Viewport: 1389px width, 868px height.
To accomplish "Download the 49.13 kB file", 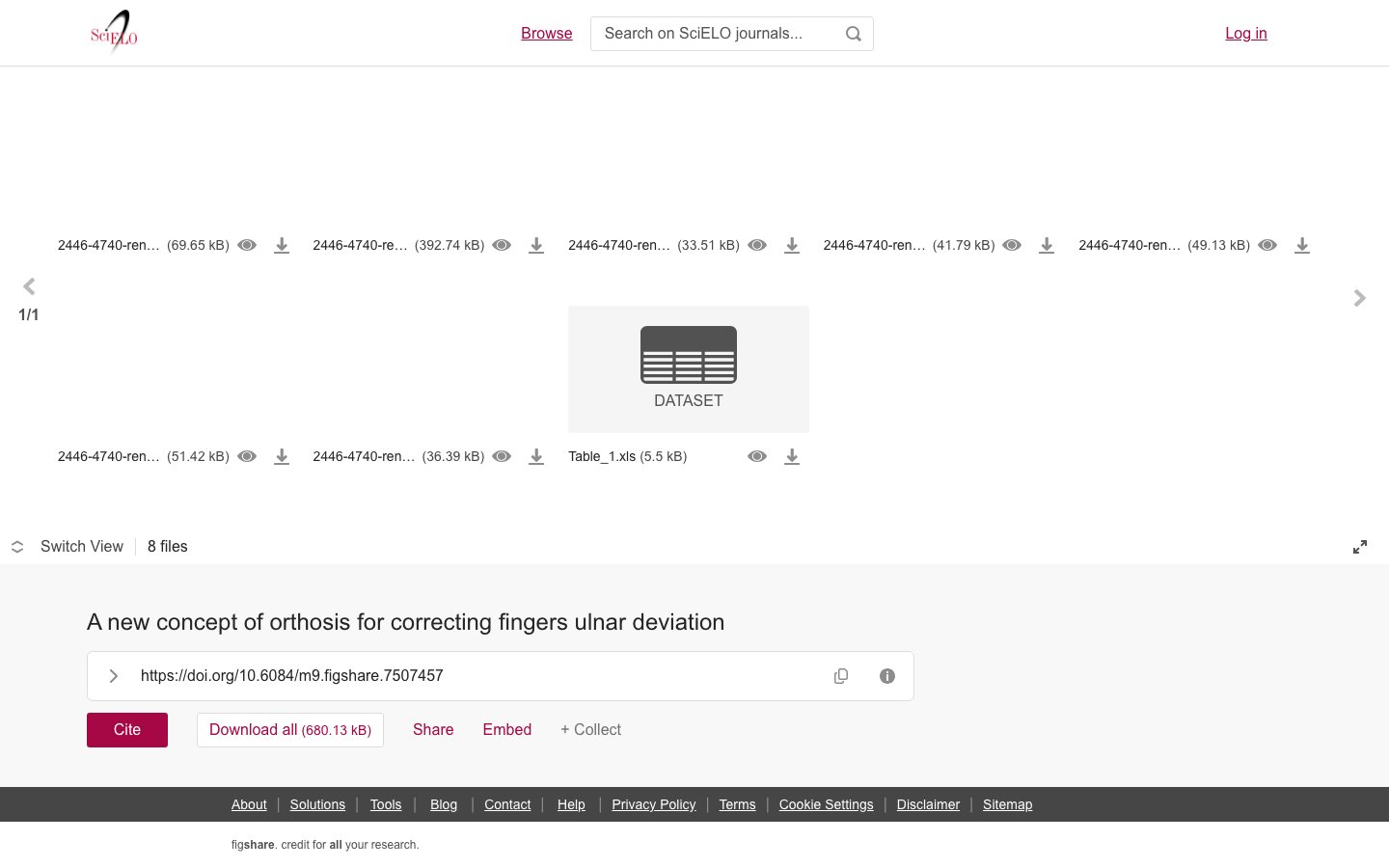I will point(1302,245).
